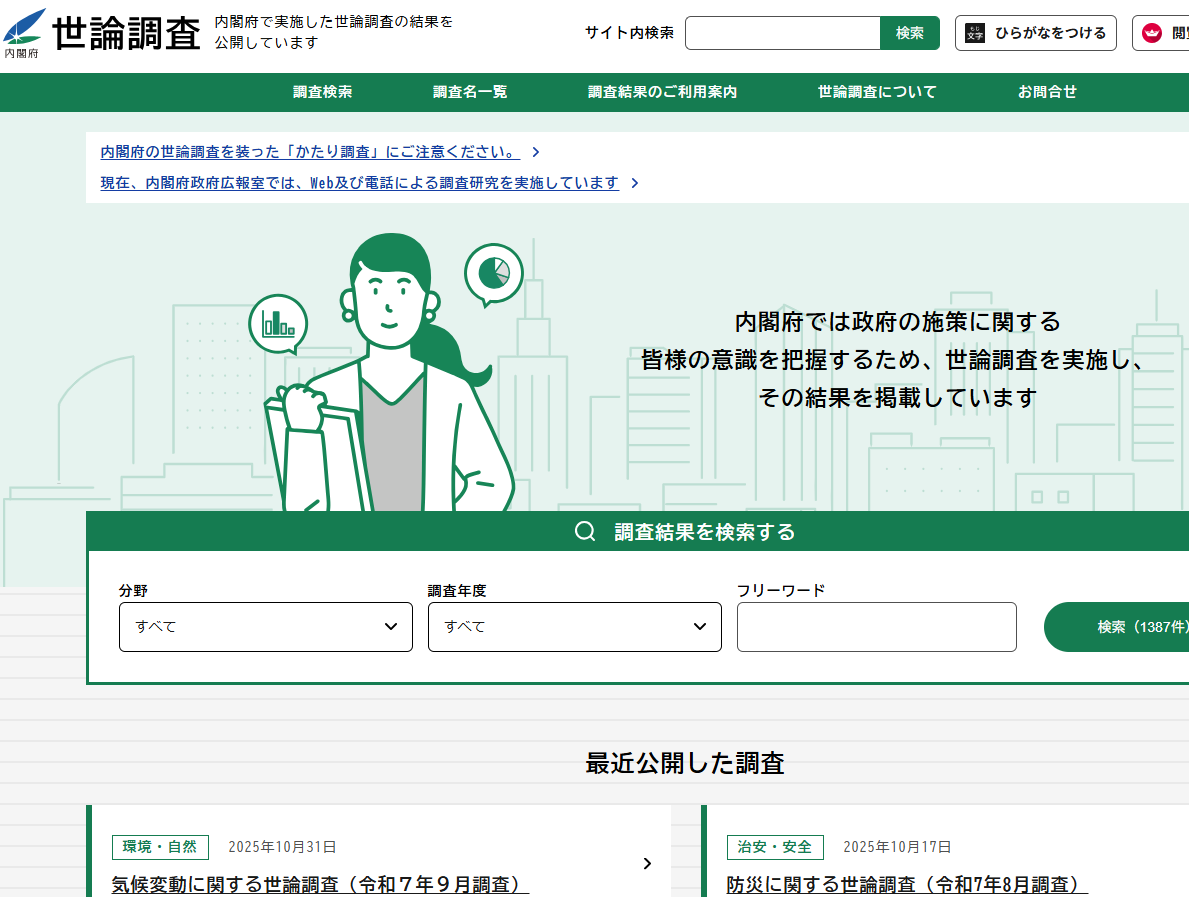Open the 調査年度 dropdown

click(x=574, y=627)
